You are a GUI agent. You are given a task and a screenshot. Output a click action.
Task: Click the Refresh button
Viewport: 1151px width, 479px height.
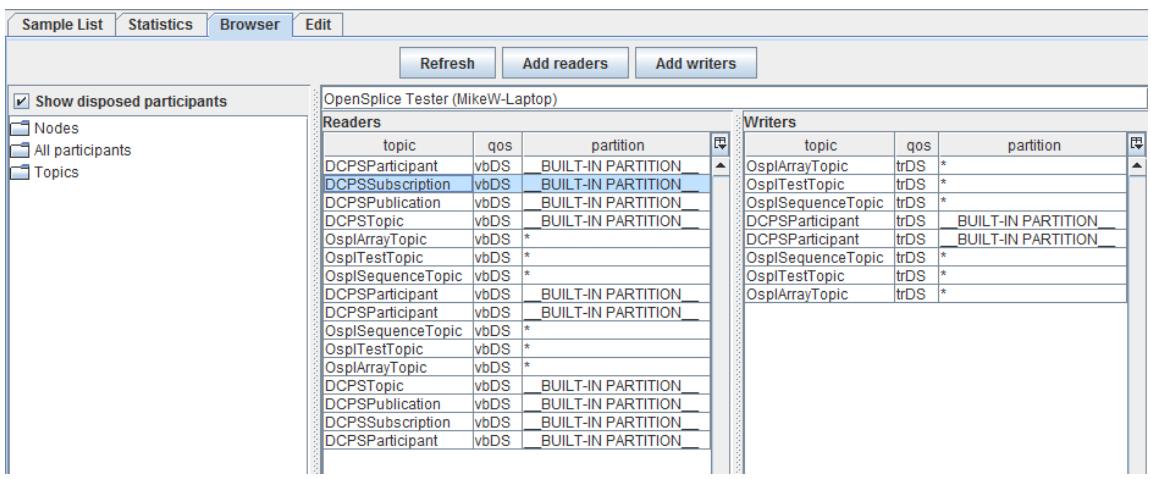pyautogui.click(x=447, y=63)
